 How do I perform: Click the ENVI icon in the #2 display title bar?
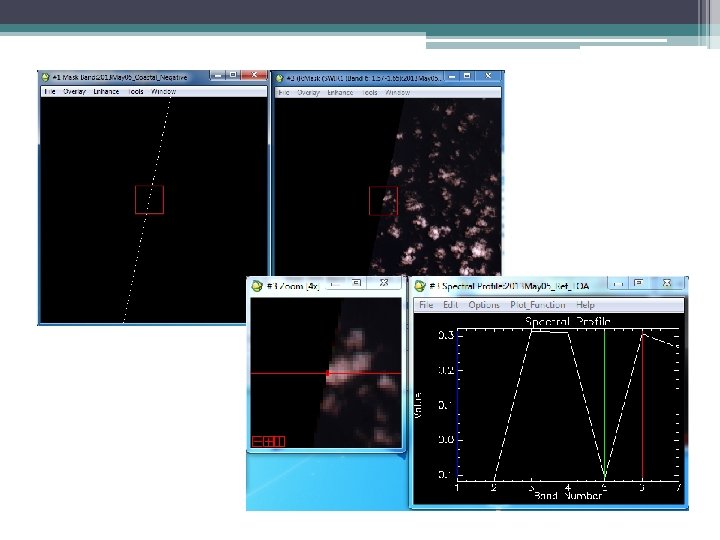click(x=280, y=77)
